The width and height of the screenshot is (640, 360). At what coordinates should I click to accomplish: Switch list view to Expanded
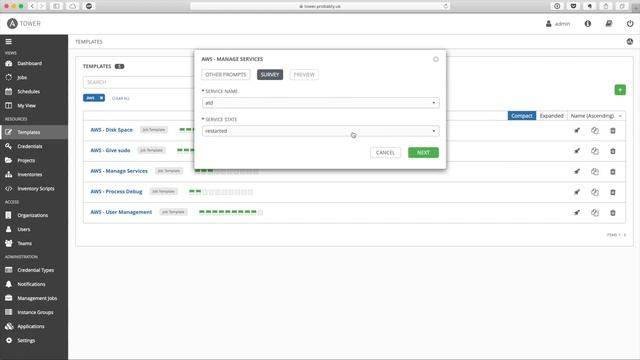[x=551, y=116]
